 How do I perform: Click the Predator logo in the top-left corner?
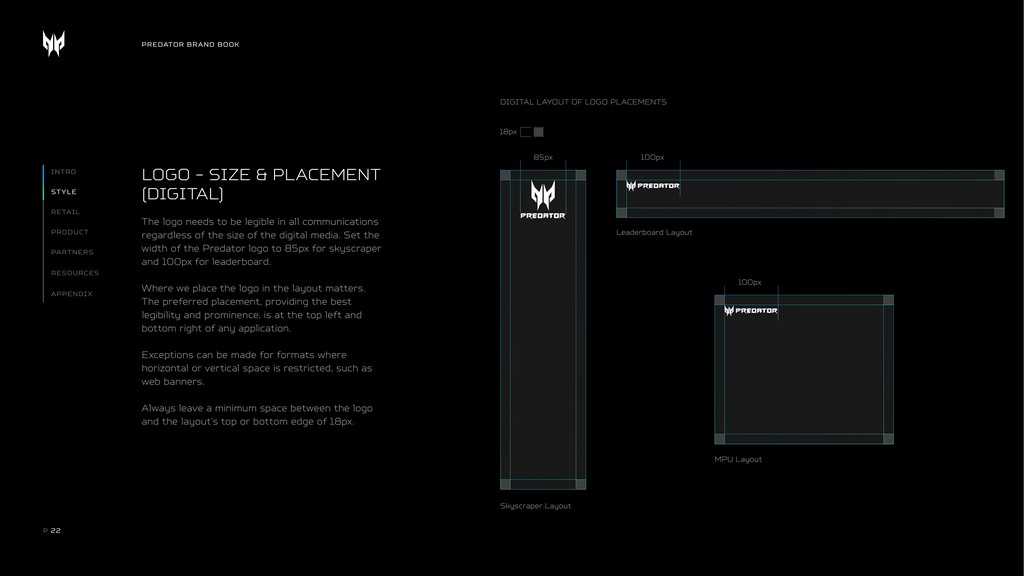click(x=53, y=44)
